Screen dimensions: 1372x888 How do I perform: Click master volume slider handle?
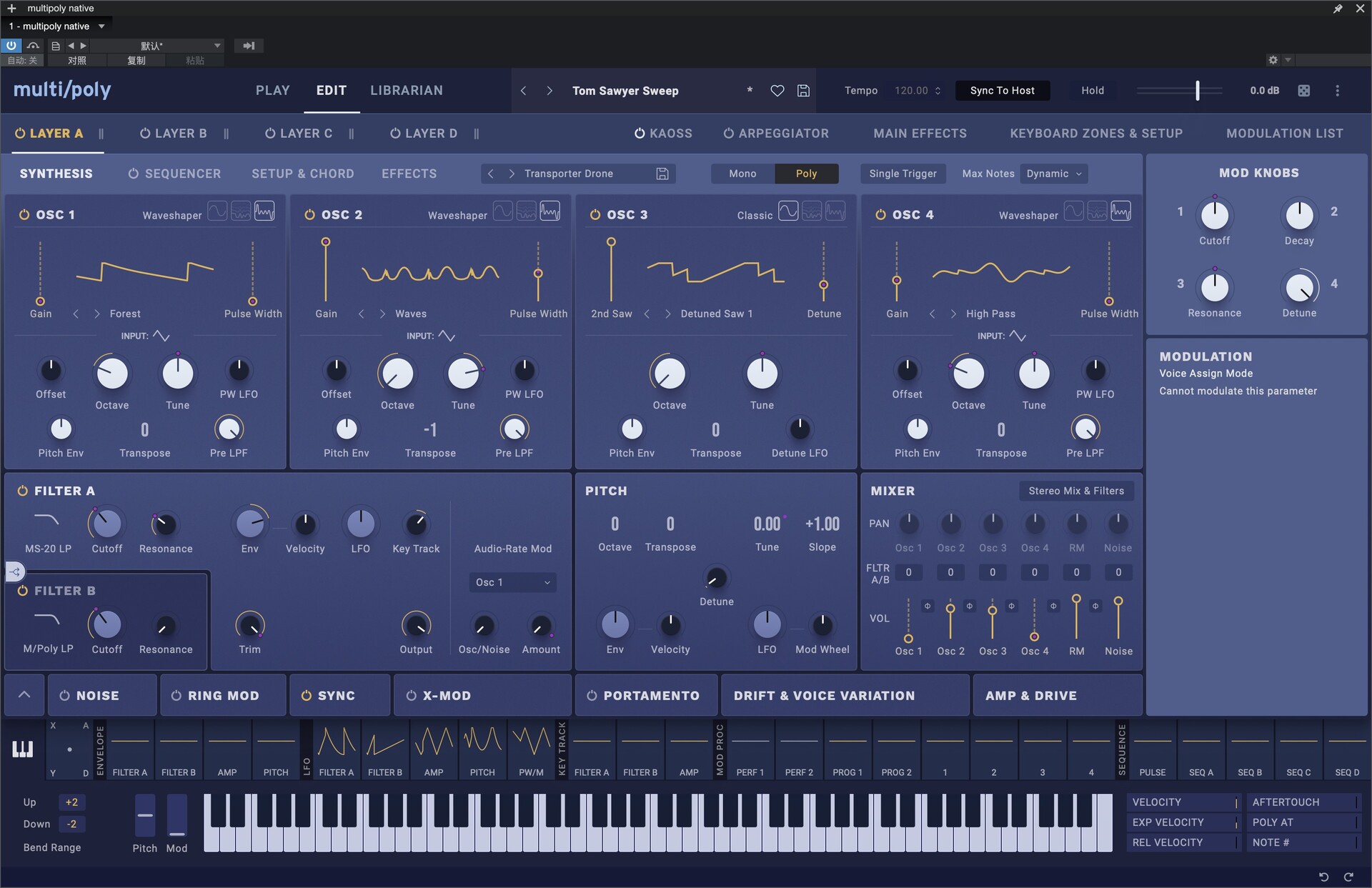pos(1198,91)
